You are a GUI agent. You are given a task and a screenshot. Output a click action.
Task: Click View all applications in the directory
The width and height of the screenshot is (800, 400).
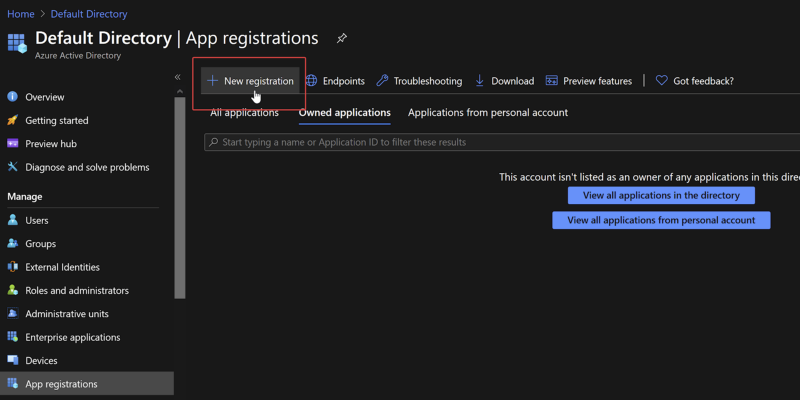click(661, 195)
